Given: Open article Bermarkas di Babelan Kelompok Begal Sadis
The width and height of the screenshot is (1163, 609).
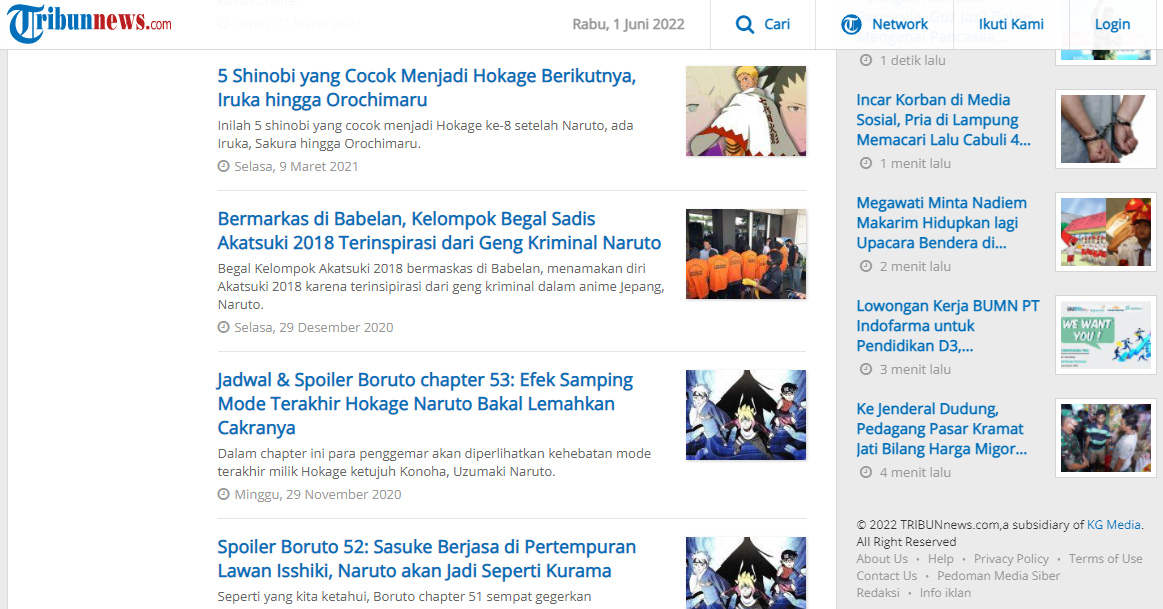Looking at the screenshot, I should 439,231.
